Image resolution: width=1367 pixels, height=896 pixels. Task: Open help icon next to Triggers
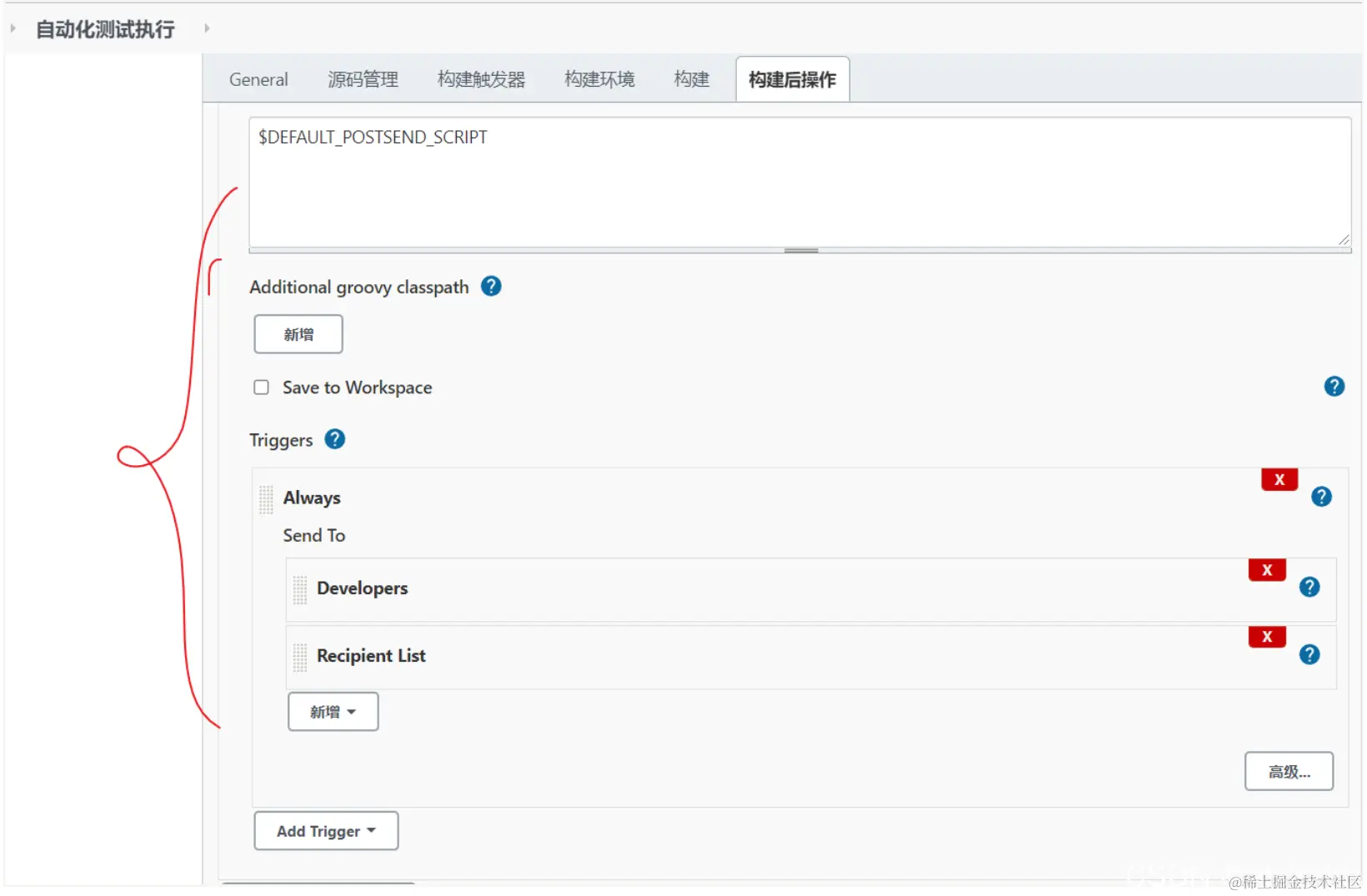335,439
